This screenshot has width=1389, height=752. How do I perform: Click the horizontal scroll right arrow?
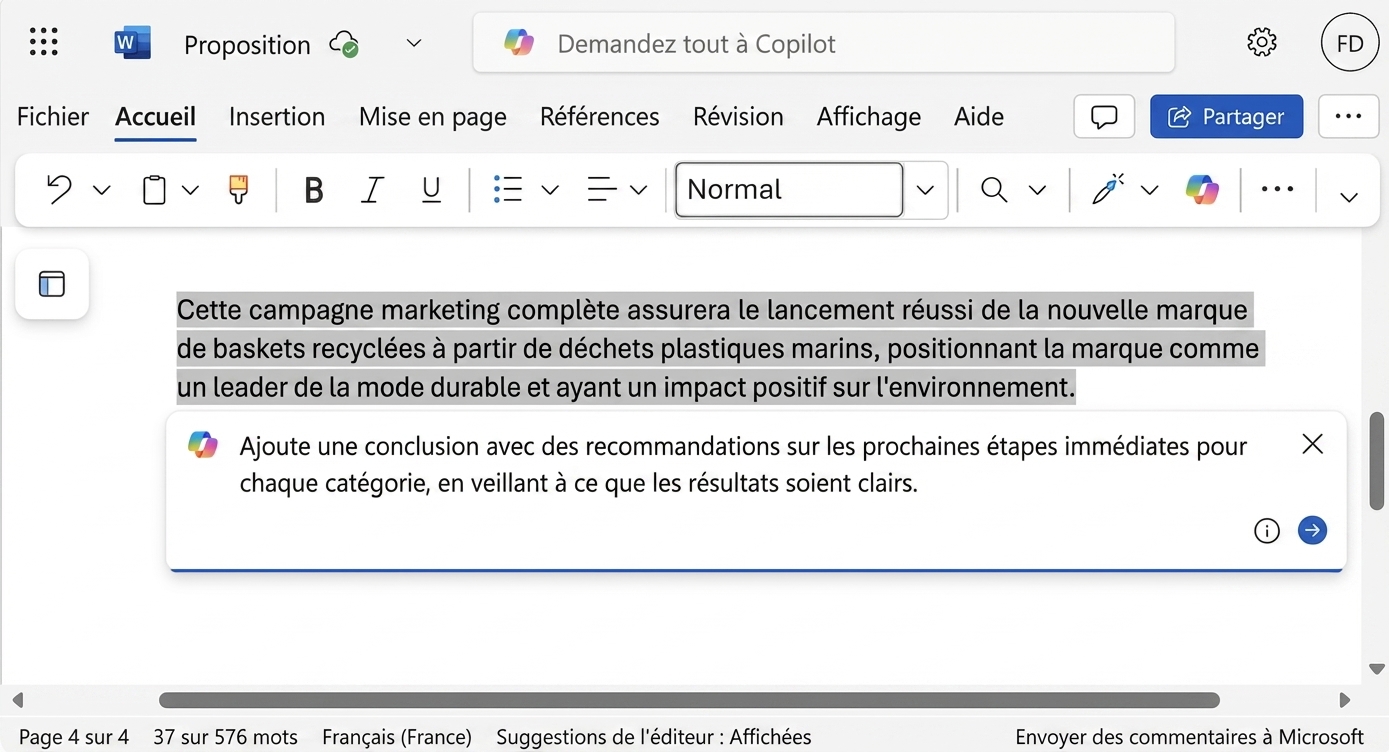click(x=1344, y=700)
